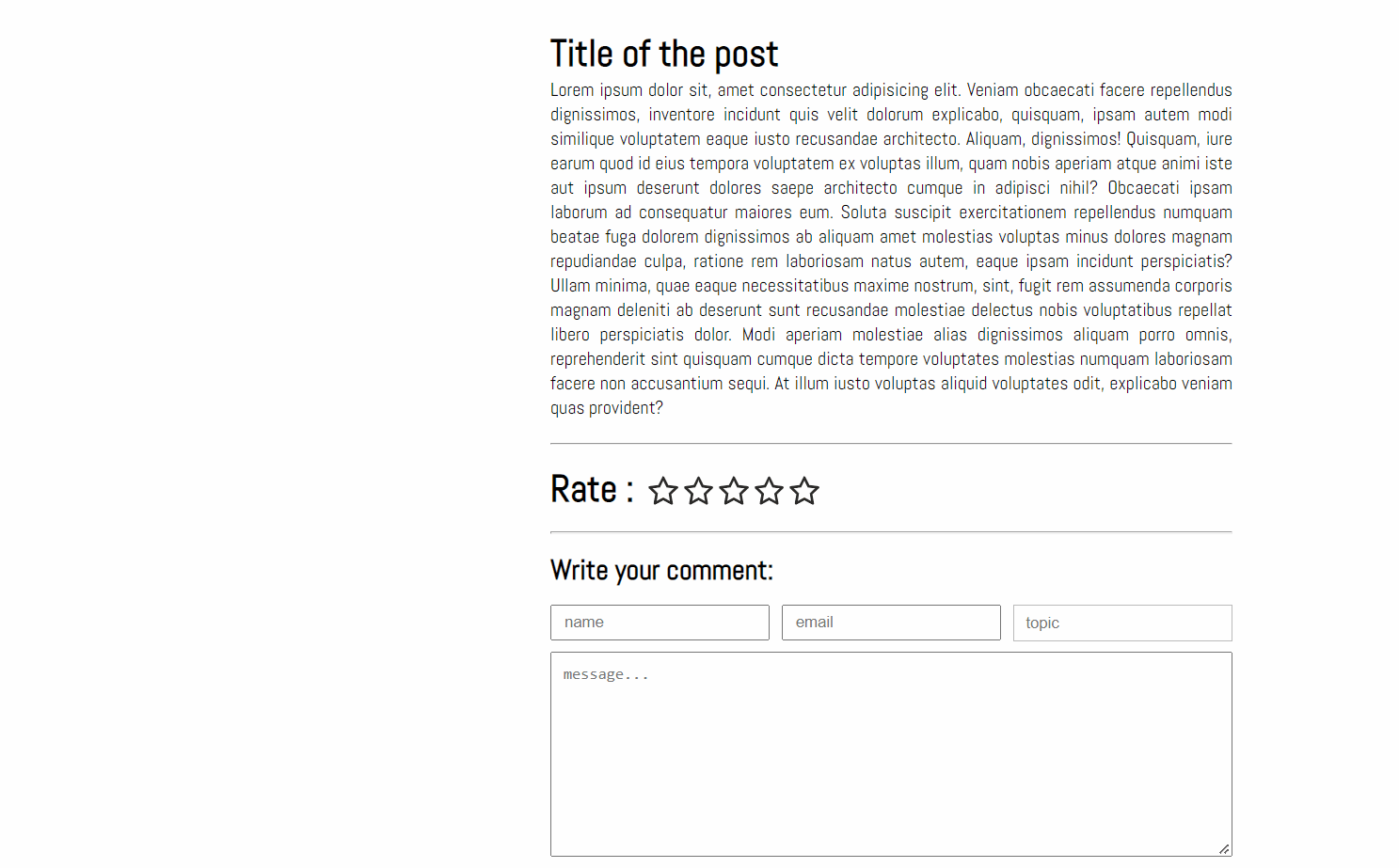Click the 'Title of the post' heading
The height and width of the screenshot is (868, 1399).
tap(664, 54)
